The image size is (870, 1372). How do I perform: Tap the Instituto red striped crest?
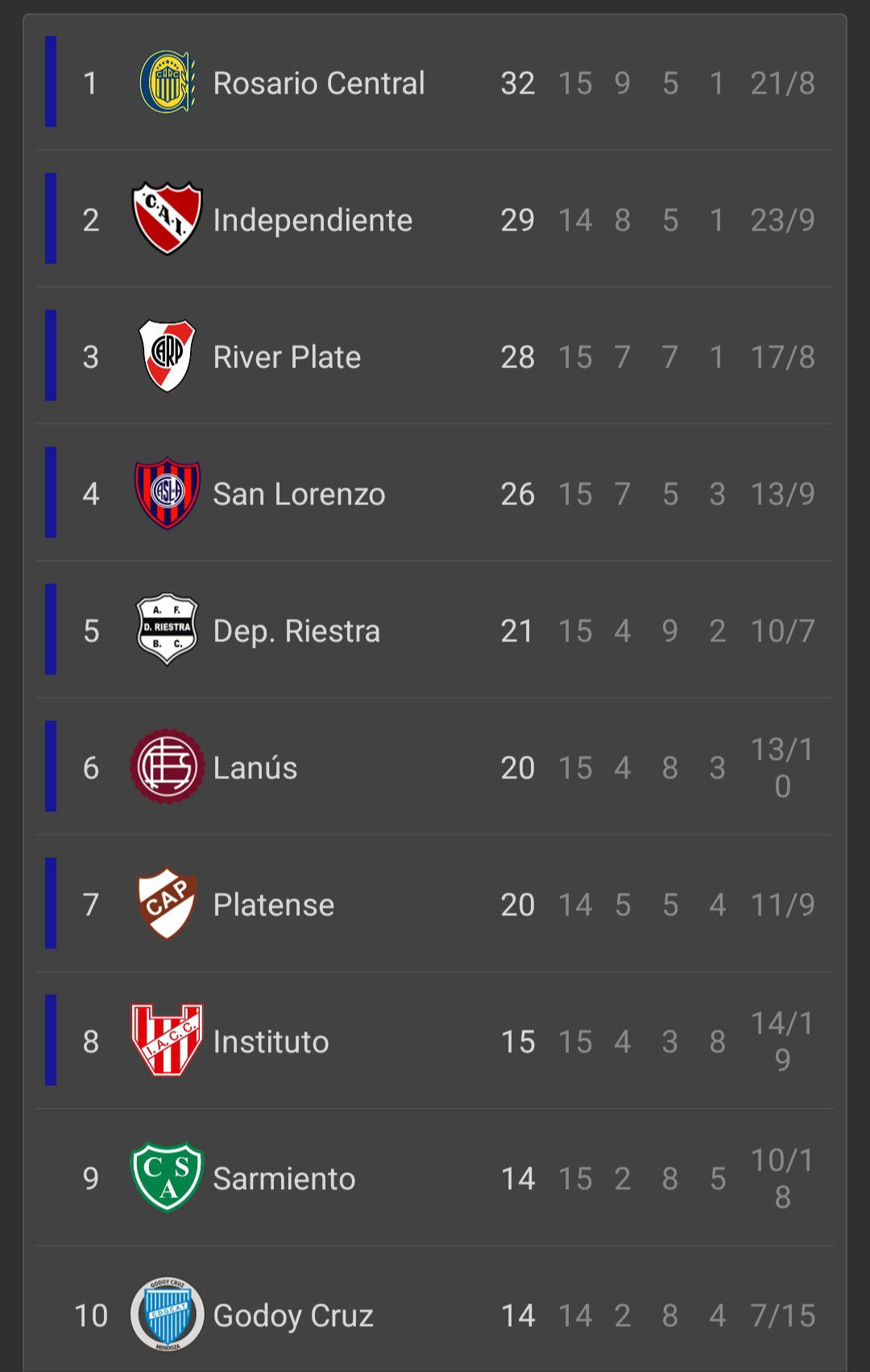click(167, 1040)
